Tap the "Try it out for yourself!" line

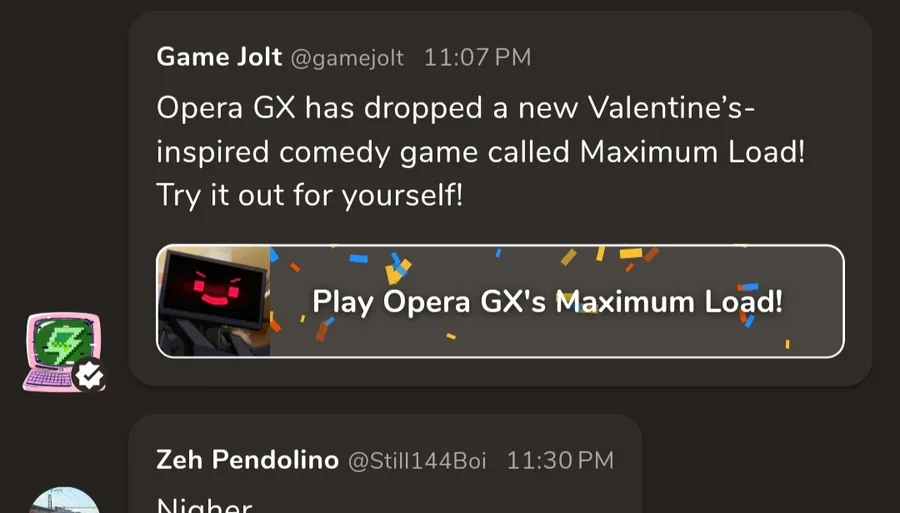tap(310, 195)
